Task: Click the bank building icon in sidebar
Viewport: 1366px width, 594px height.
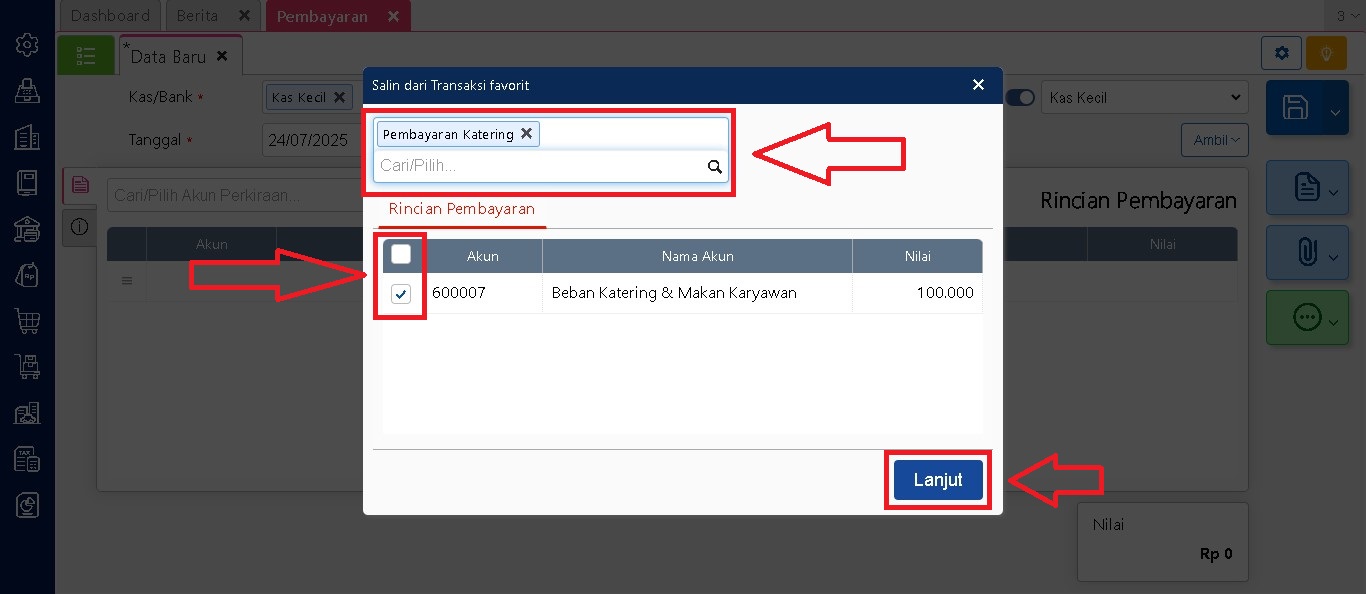Action: pos(27,229)
